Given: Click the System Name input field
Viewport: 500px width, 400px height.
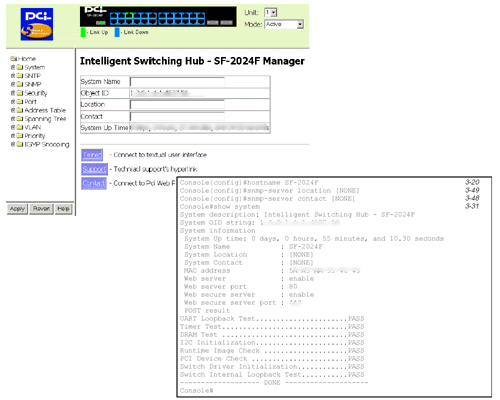Looking at the screenshot, I should [177, 82].
